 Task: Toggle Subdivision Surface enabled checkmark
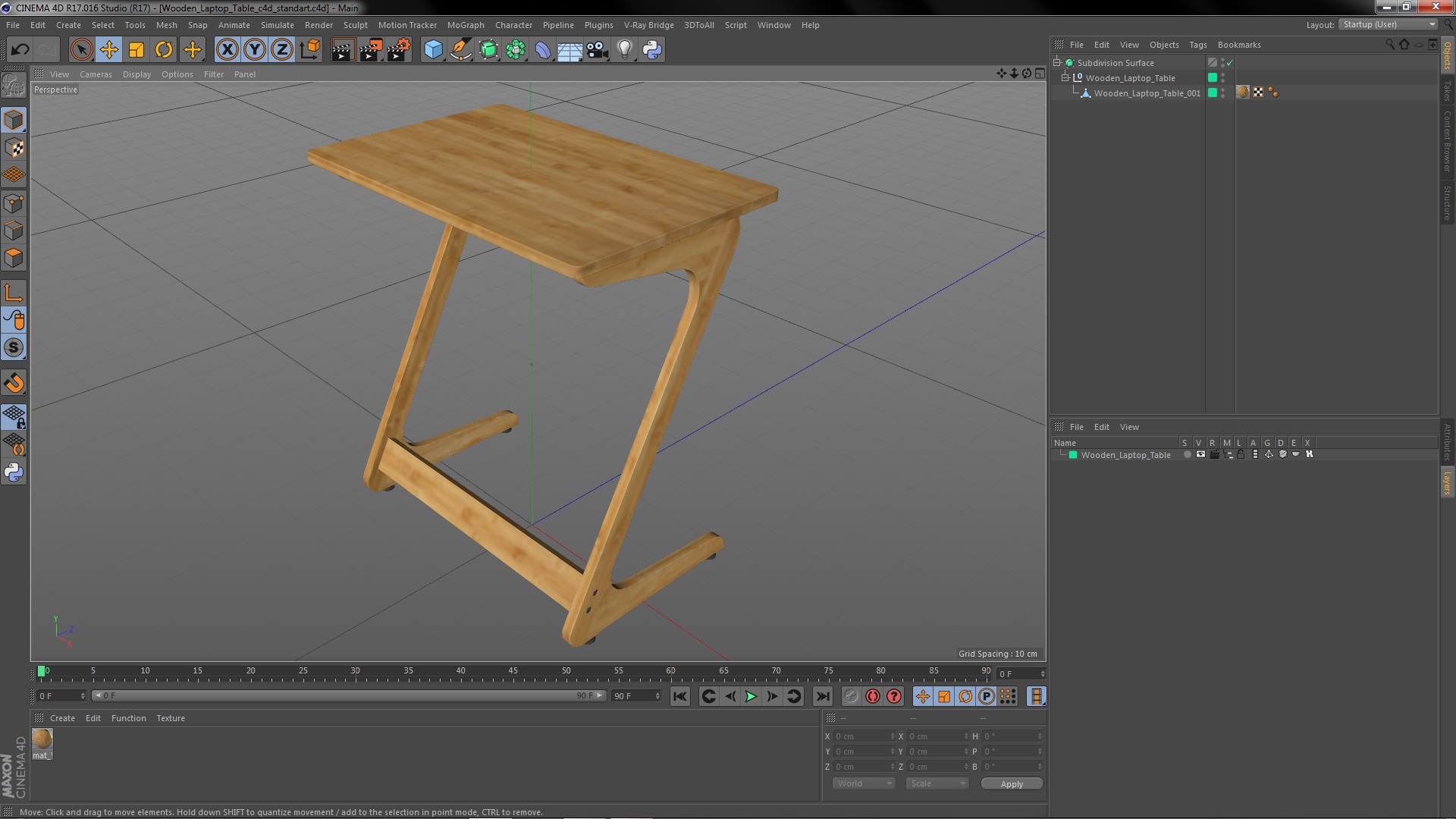(x=1230, y=63)
